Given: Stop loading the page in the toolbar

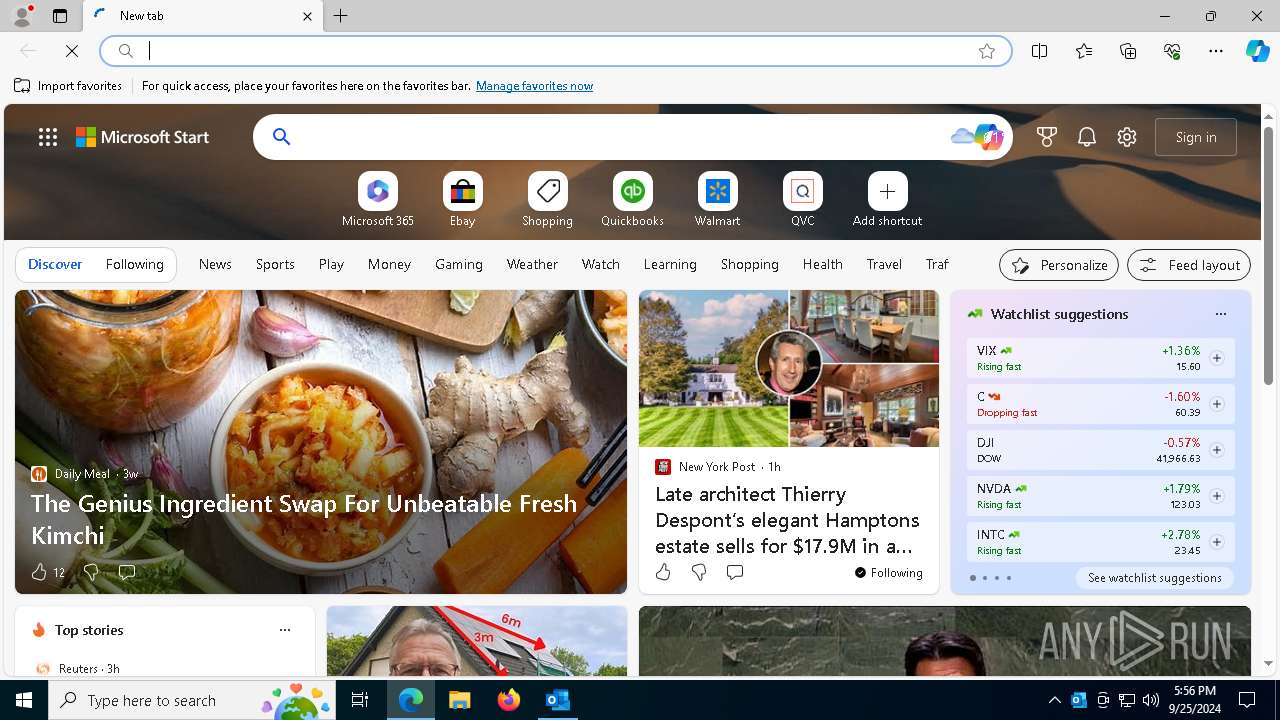Looking at the screenshot, I should 72,51.
